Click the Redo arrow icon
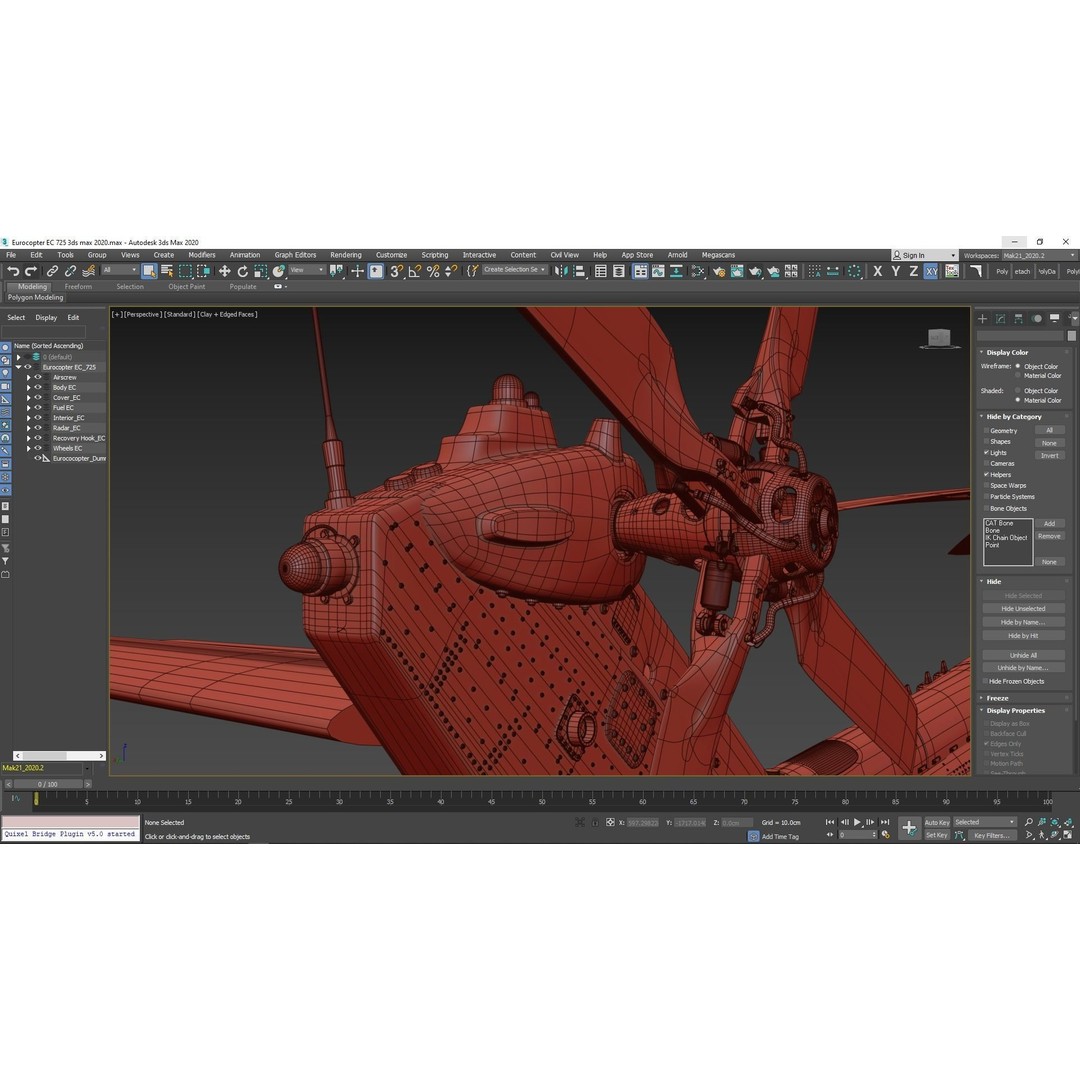The height and width of the screenshot is (1080, 1080). [x=30, y=271]
